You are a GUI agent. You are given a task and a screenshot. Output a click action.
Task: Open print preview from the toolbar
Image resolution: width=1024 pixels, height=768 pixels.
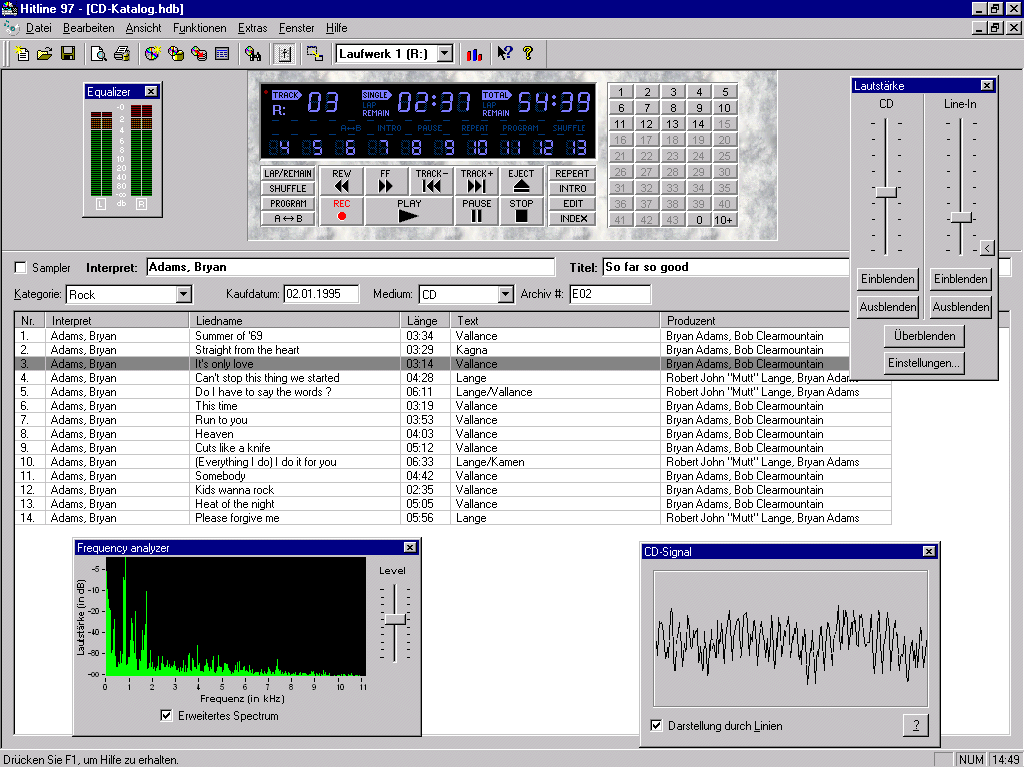pos(99,54)
